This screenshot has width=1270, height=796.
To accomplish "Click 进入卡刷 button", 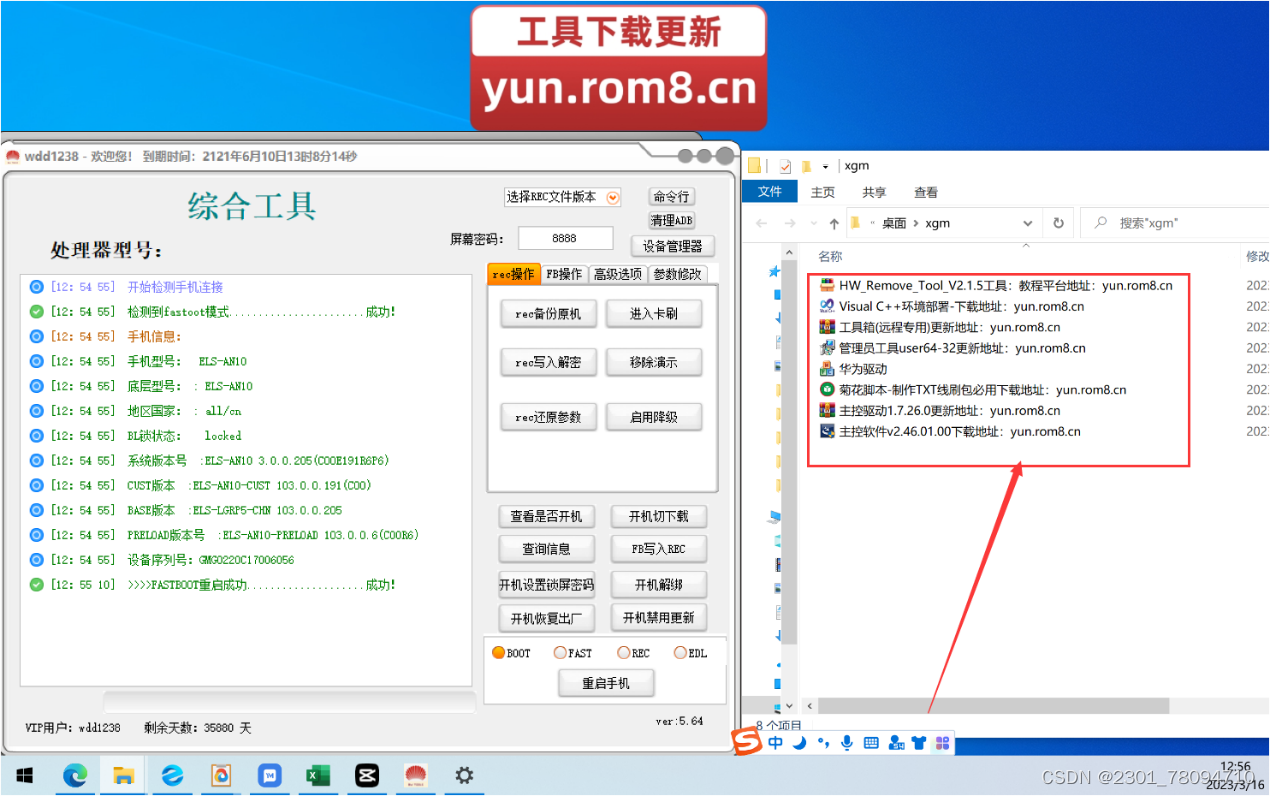I will [653, 314].
